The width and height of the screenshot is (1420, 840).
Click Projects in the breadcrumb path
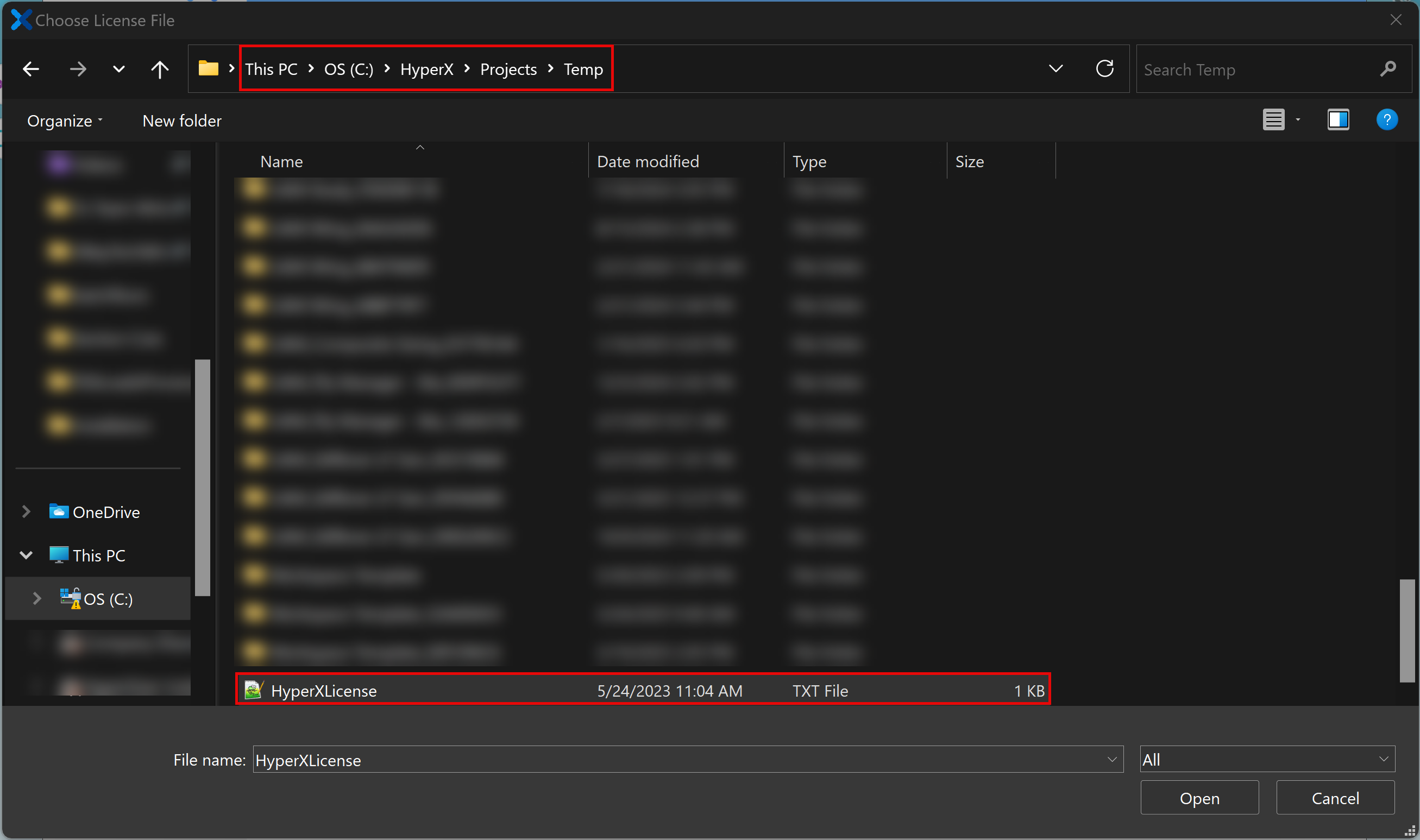(x=508, y=69)
